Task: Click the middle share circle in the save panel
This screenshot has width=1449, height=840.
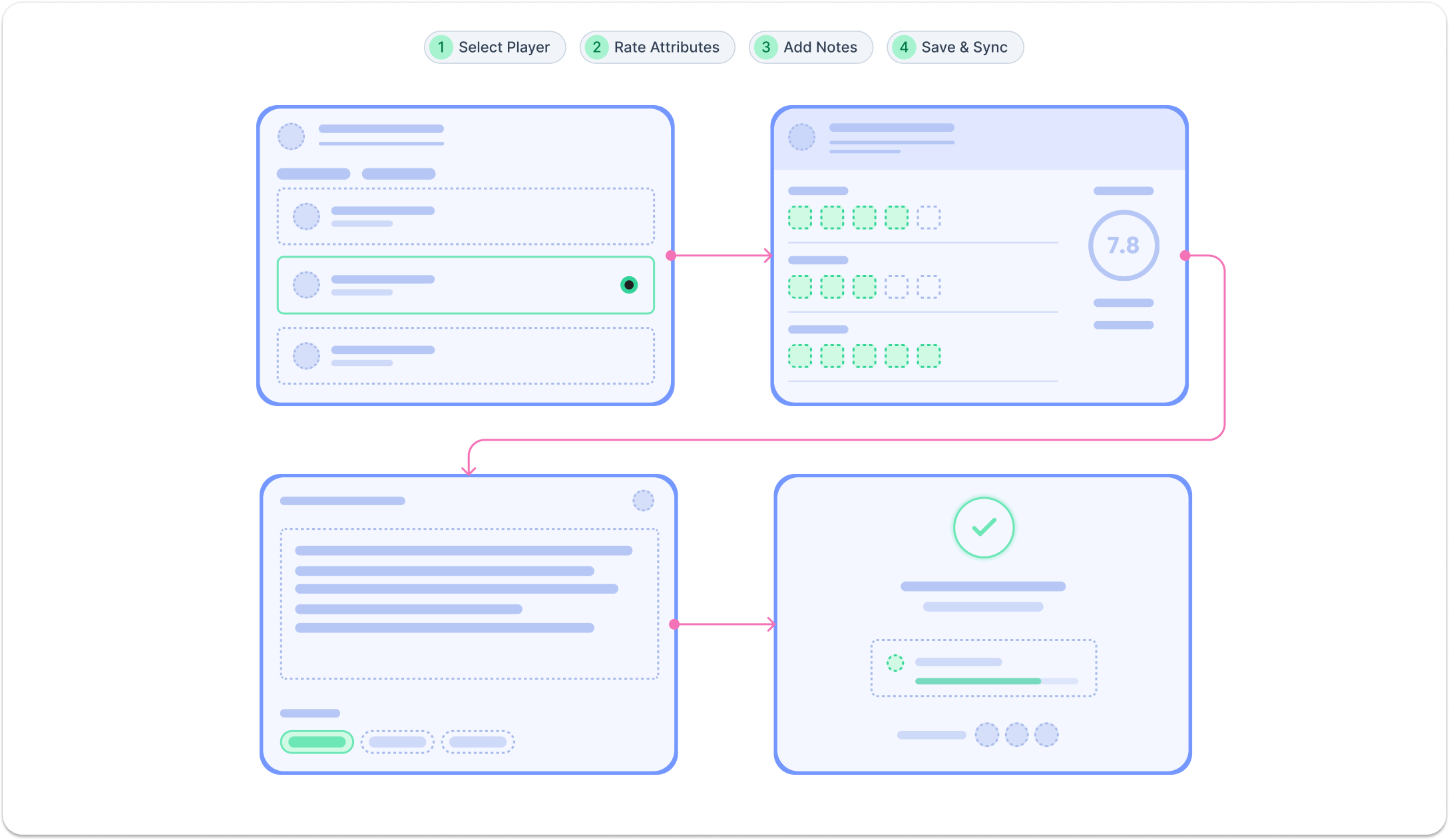Action: point(1016,735)
